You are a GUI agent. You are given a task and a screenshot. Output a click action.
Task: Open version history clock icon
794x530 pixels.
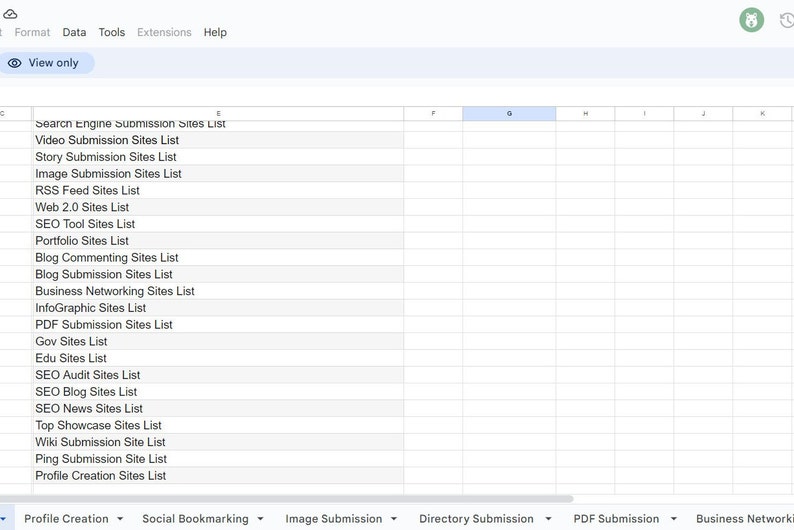point(786,20)
